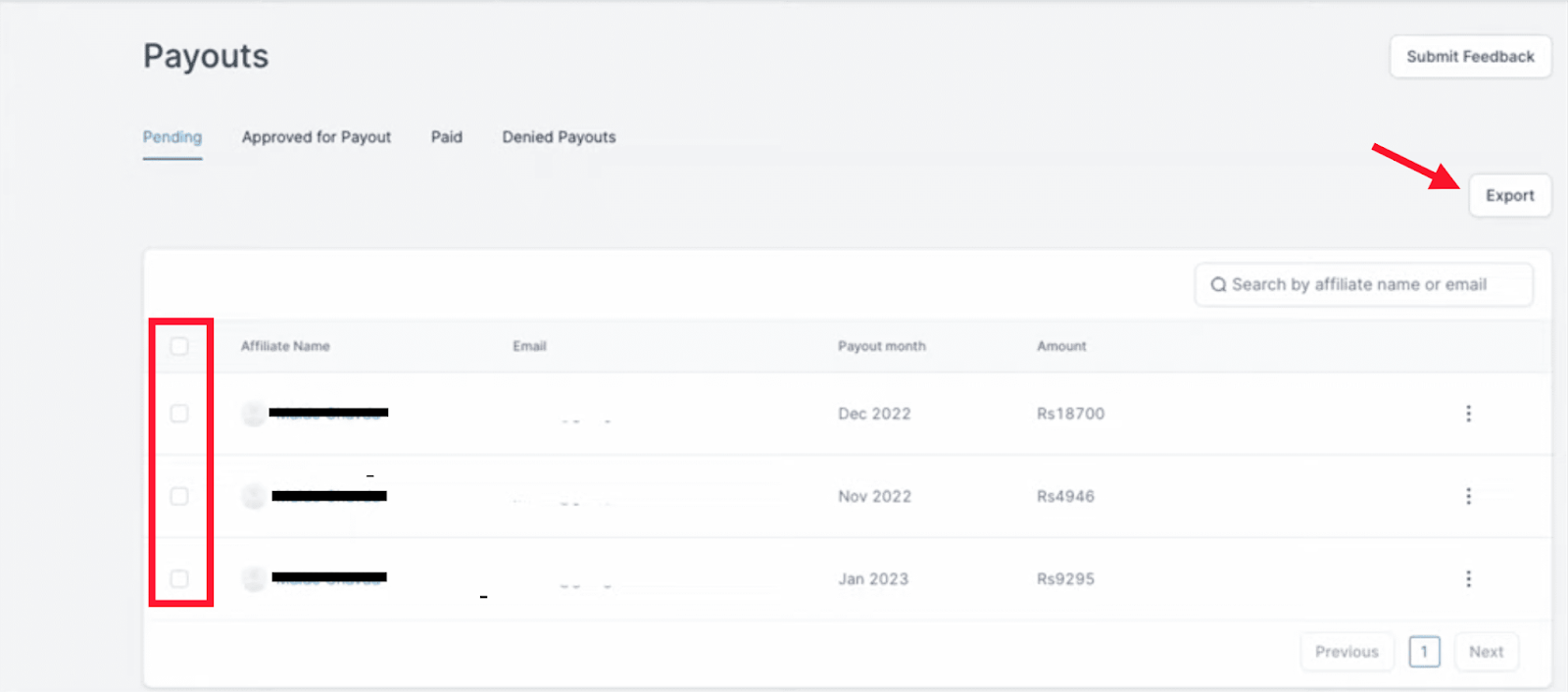Click avatar icon in Jan 2023 row
Image resolution: width=1568 pixels, height=692 pixels.
point(254,579)
